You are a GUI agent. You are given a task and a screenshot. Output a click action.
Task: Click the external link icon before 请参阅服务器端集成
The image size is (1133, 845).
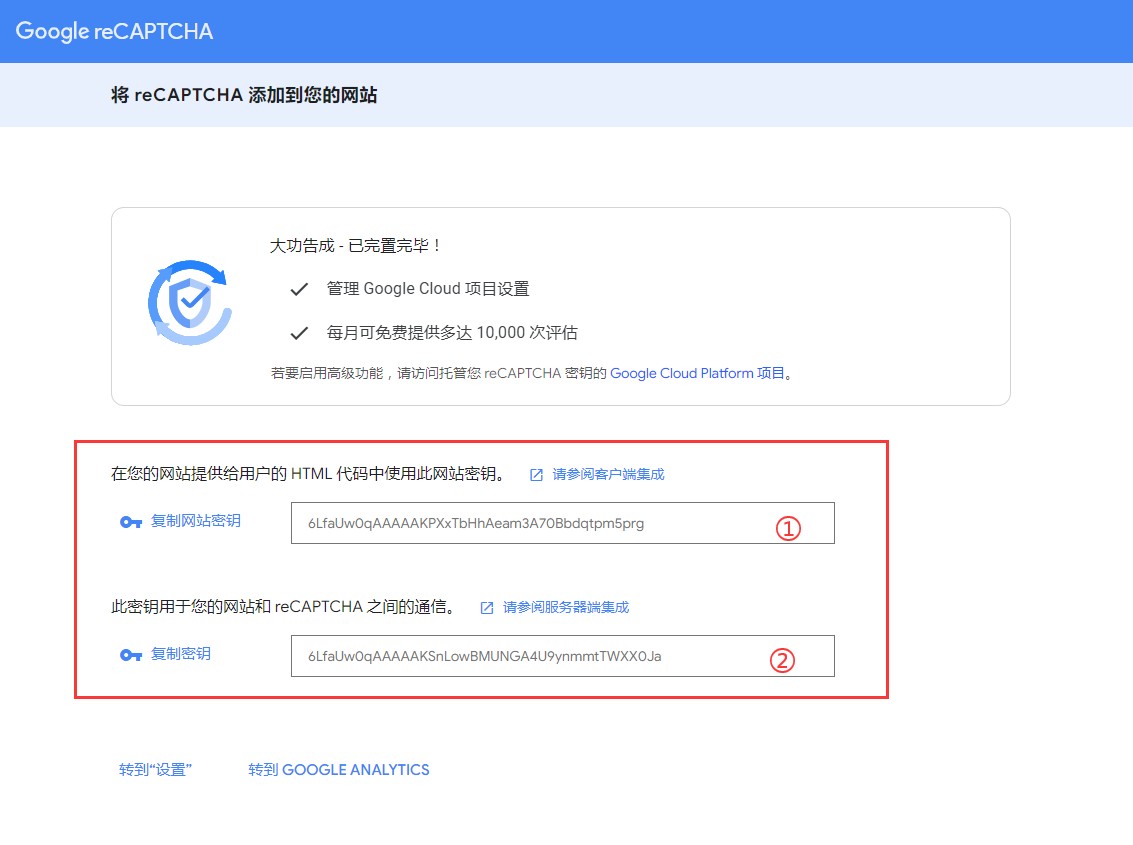[487, 608]
